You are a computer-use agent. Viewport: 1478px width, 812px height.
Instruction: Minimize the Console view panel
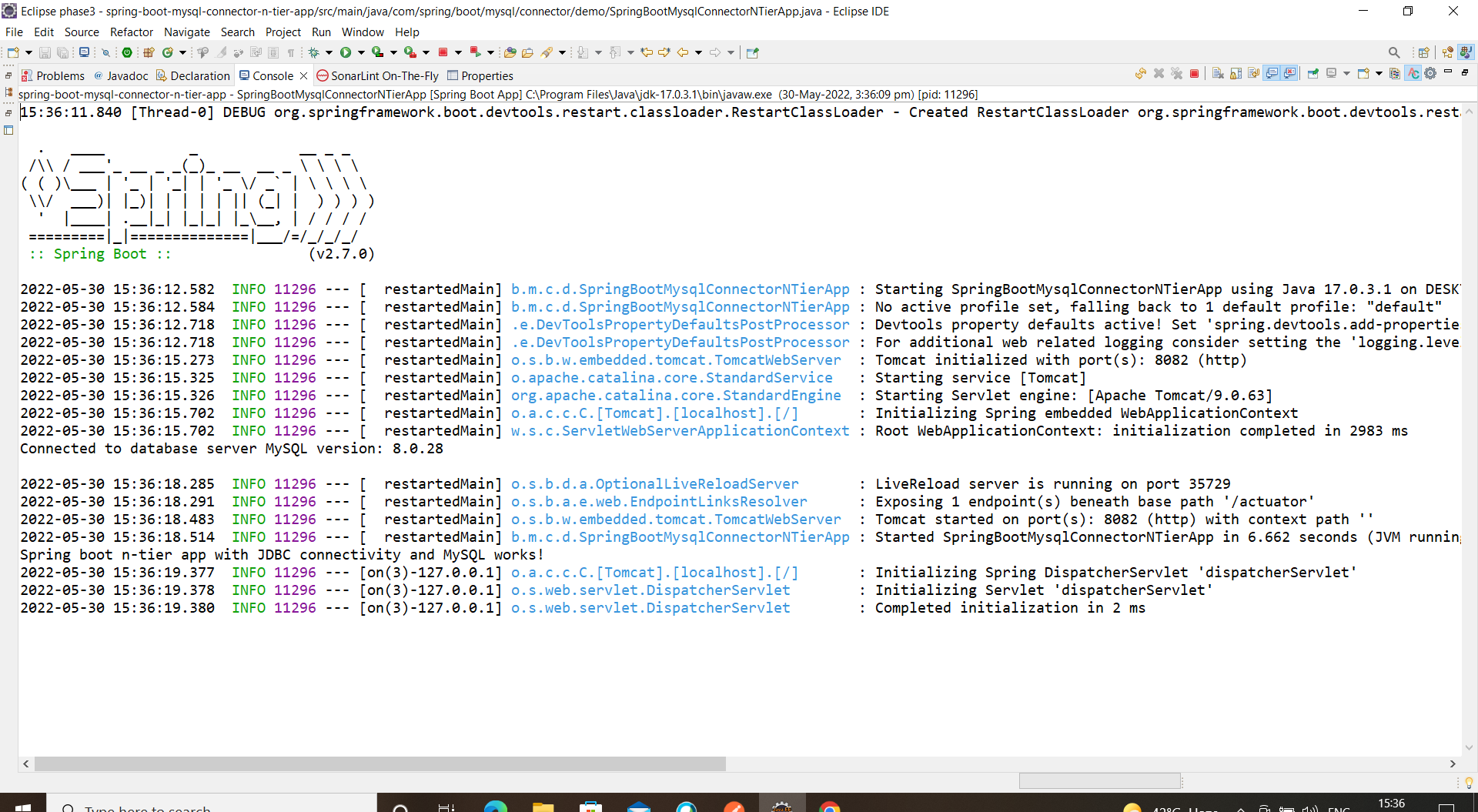pyautogui.click(x=1448, y=72)
